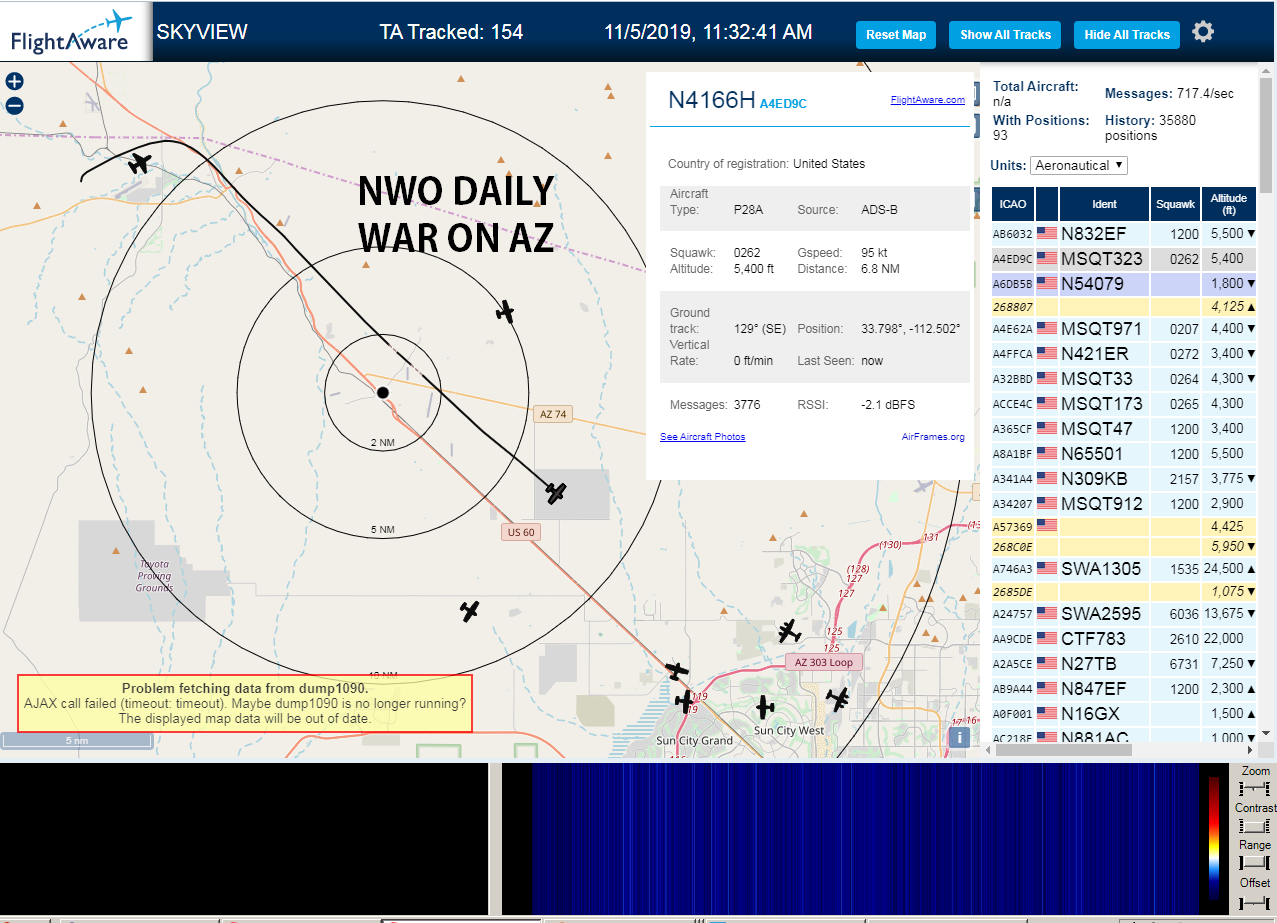Screen dimensions: 1277x923
Task: Click the blue info 'i' map attribution icon
Action: click(x=959, y=737)
